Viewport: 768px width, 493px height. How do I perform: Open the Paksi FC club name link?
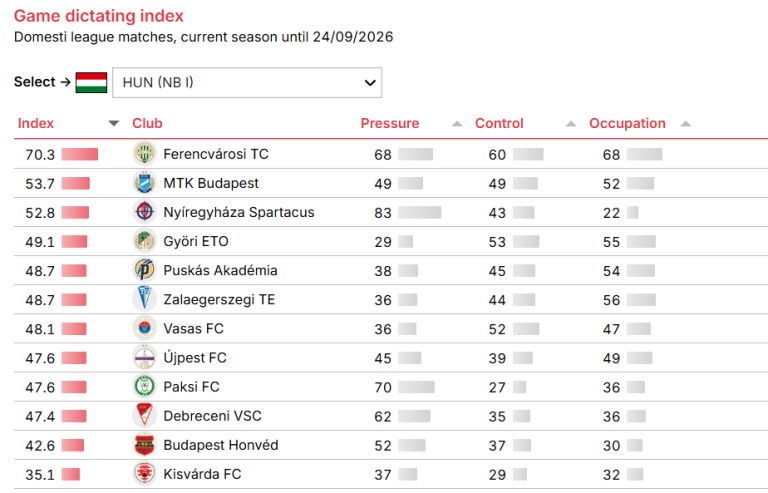point(192,387)
